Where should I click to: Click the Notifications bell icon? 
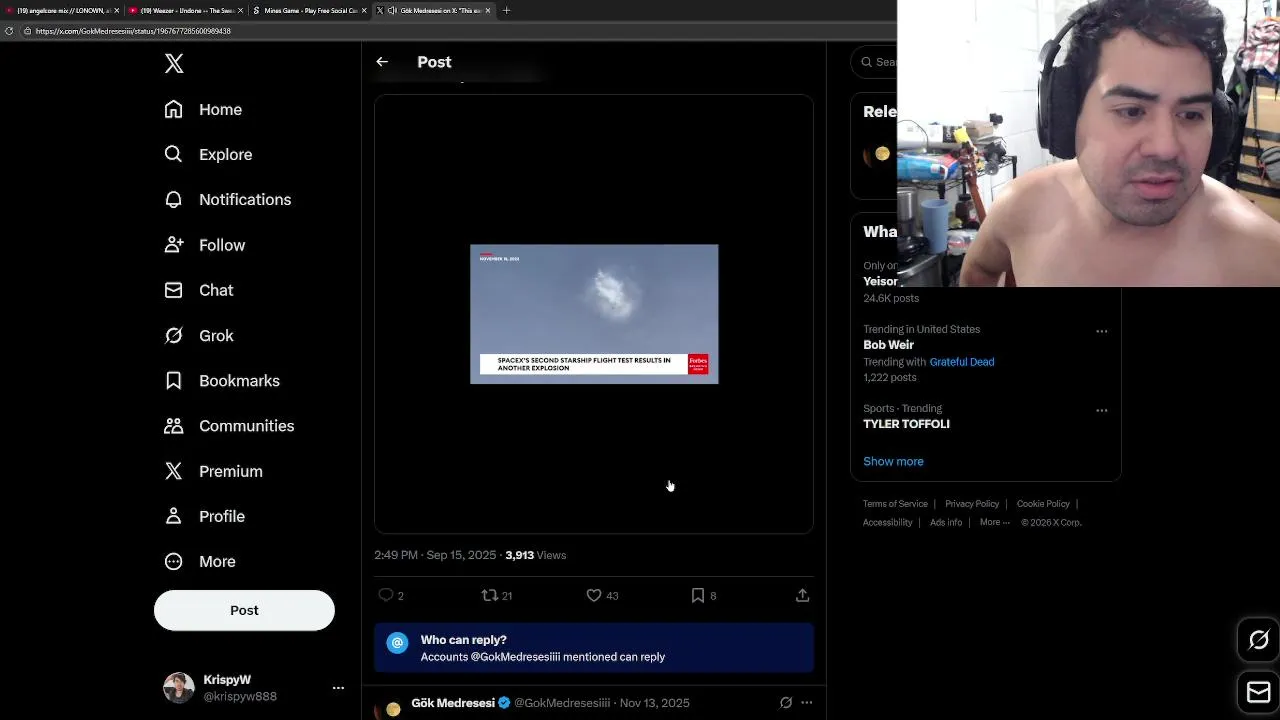click(174, 199)
